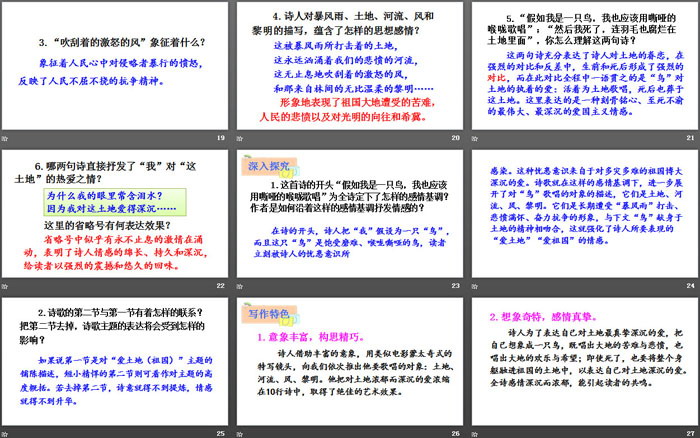Click the animation icon below slide 20
Image resolution: width=700 pixels, height=438 pixels.
(239, 138)
